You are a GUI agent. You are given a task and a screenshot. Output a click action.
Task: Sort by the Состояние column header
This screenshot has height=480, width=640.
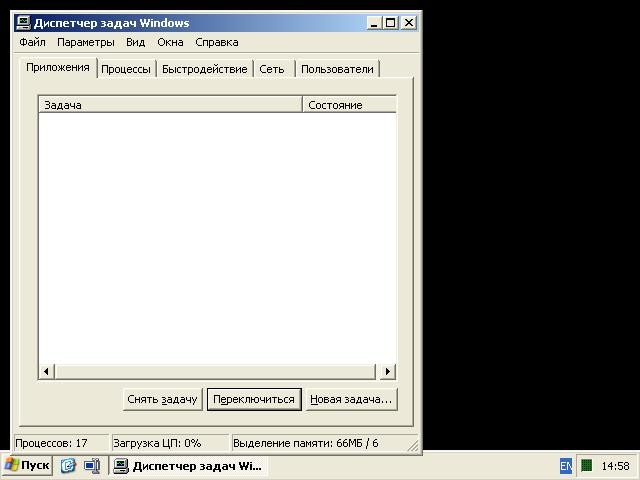pos(349,104)
